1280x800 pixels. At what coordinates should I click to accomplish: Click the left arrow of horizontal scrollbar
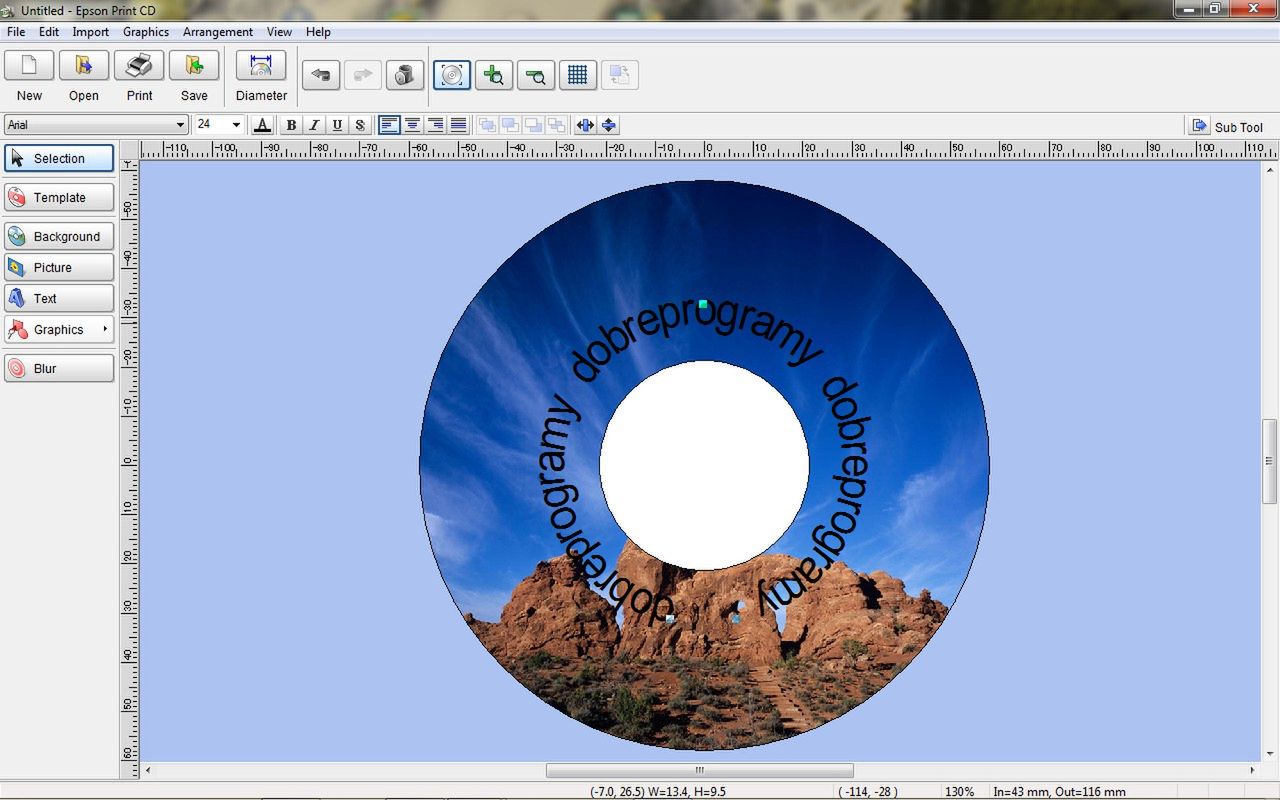[x=149, y=770]
